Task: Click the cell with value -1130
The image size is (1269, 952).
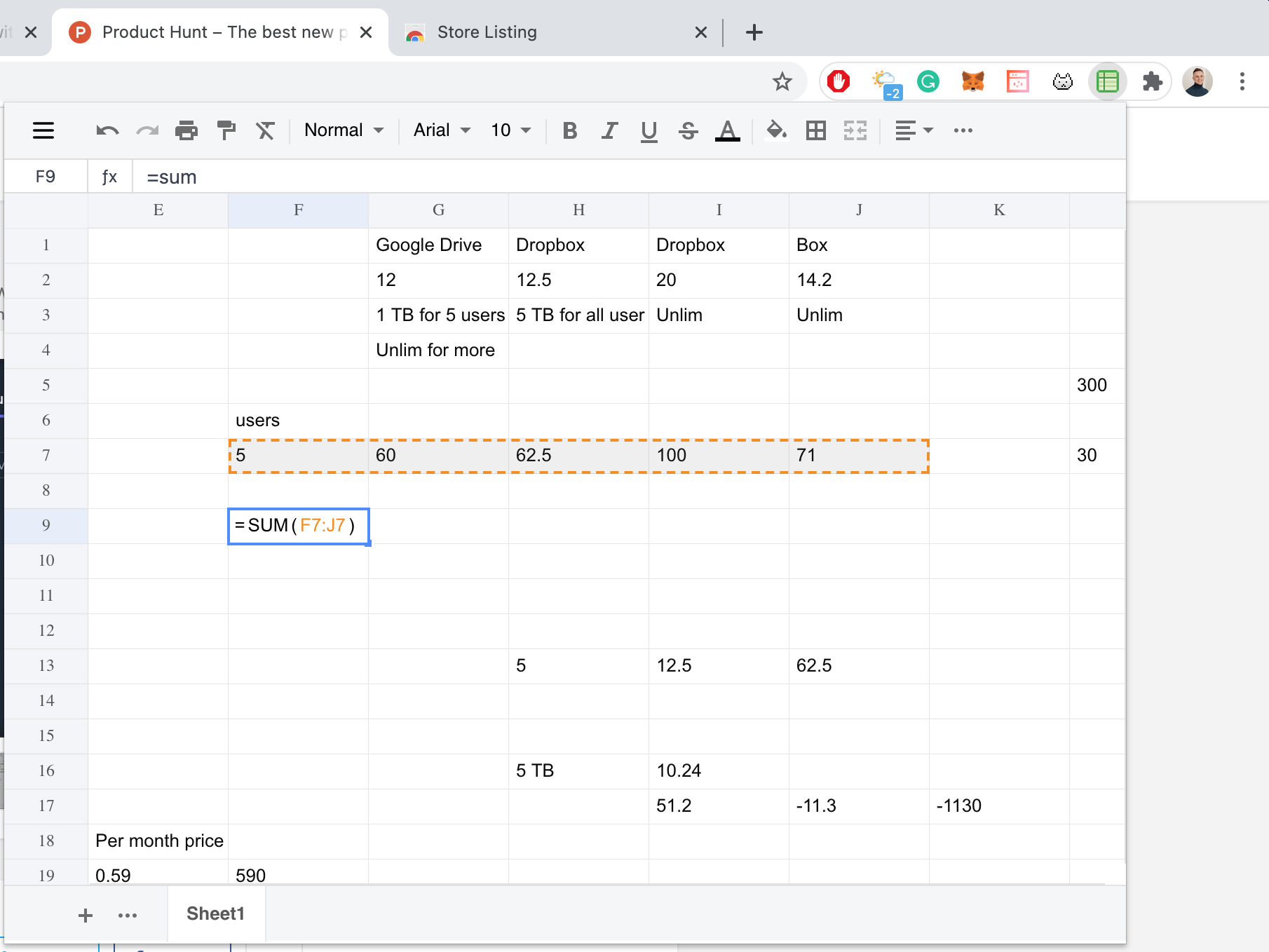Action: (x=1000, y=806)
